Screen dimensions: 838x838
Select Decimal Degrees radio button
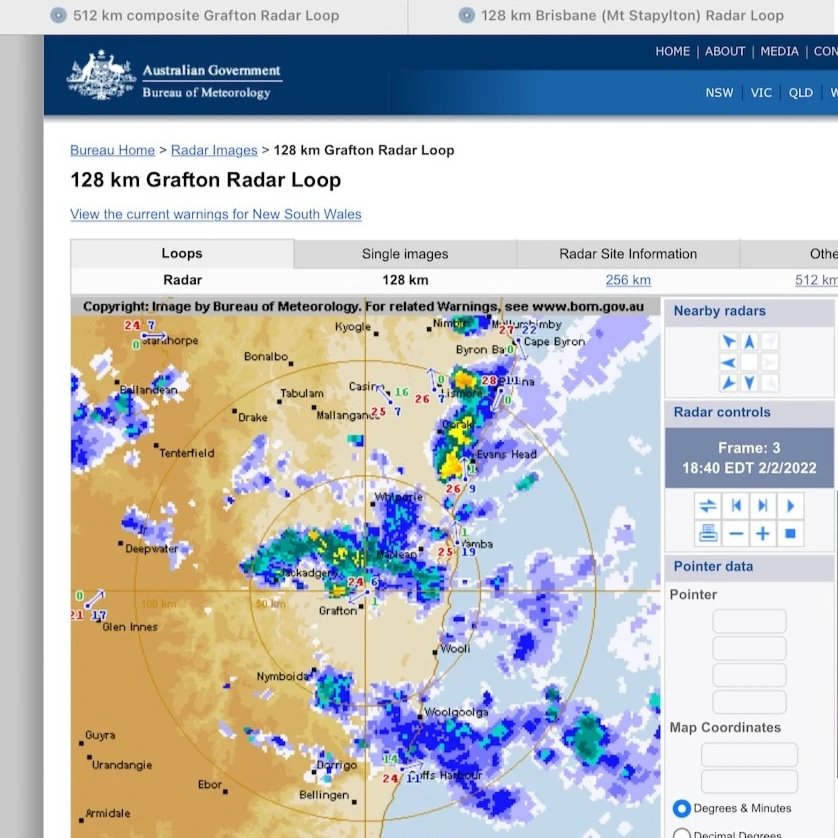point(681,834)
